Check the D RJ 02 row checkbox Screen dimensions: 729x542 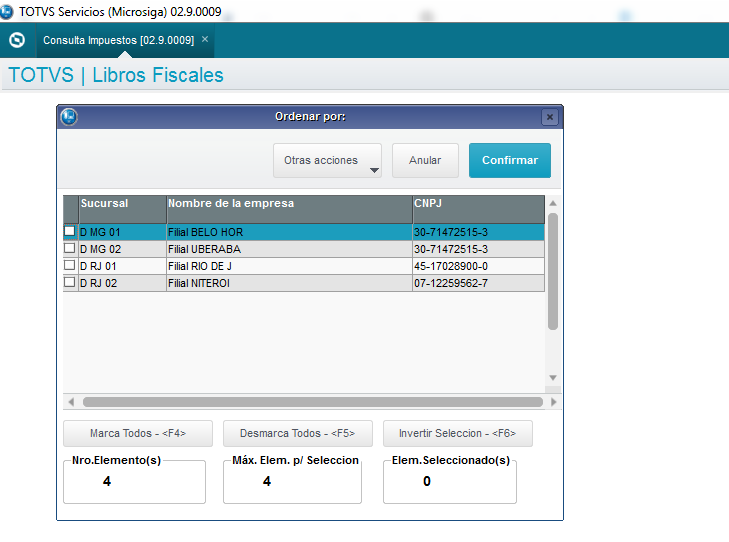[x=69, y=282]
